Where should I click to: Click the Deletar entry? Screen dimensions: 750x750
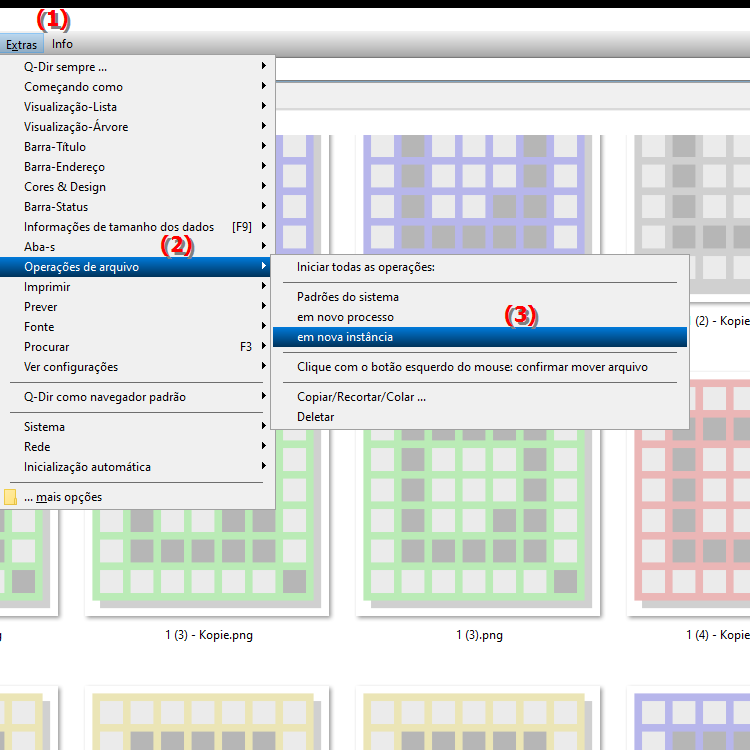(316, 417)
